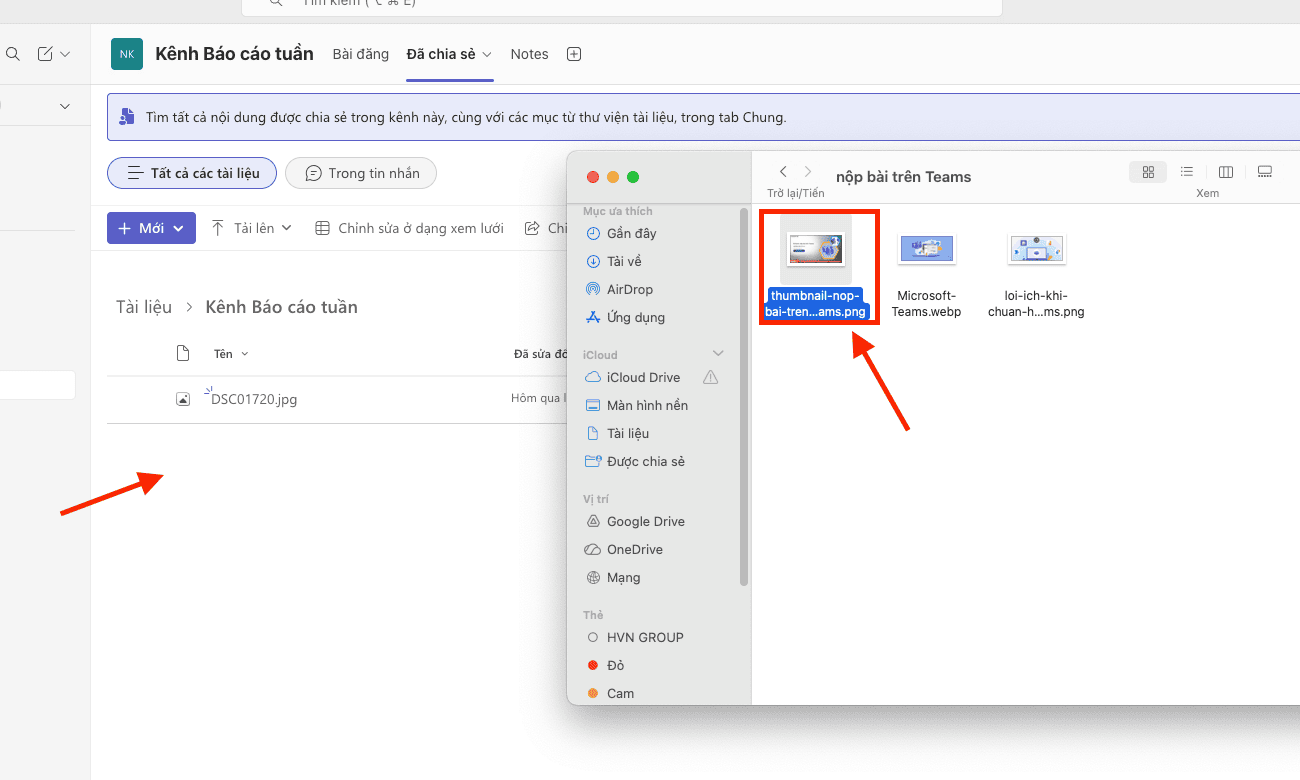Screen dimensions: 1300x780
Task: Click the add tab plus icon
Action: pos(574,54)
